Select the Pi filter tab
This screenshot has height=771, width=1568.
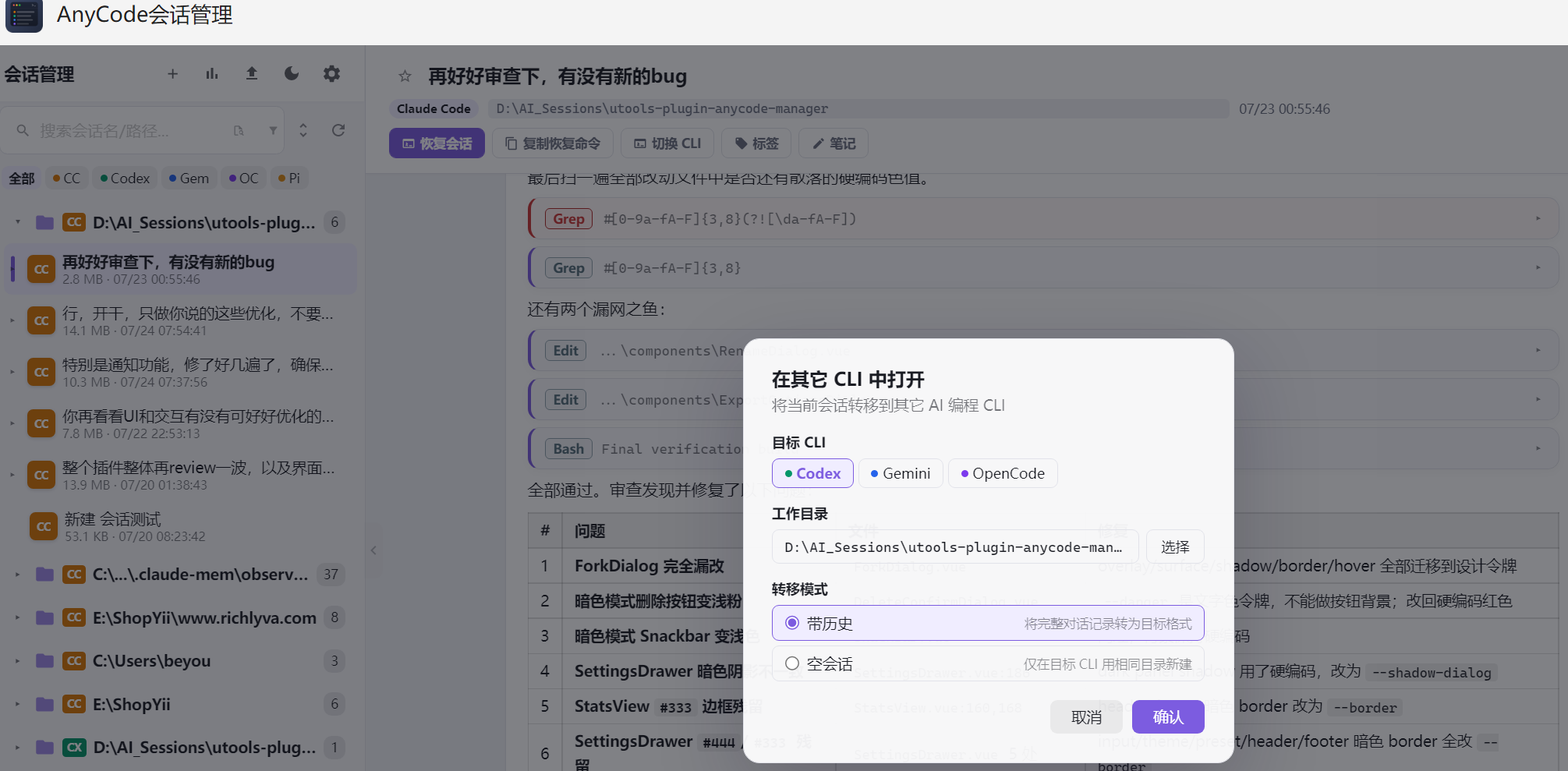pyautogui.click(x=289, y=179)
